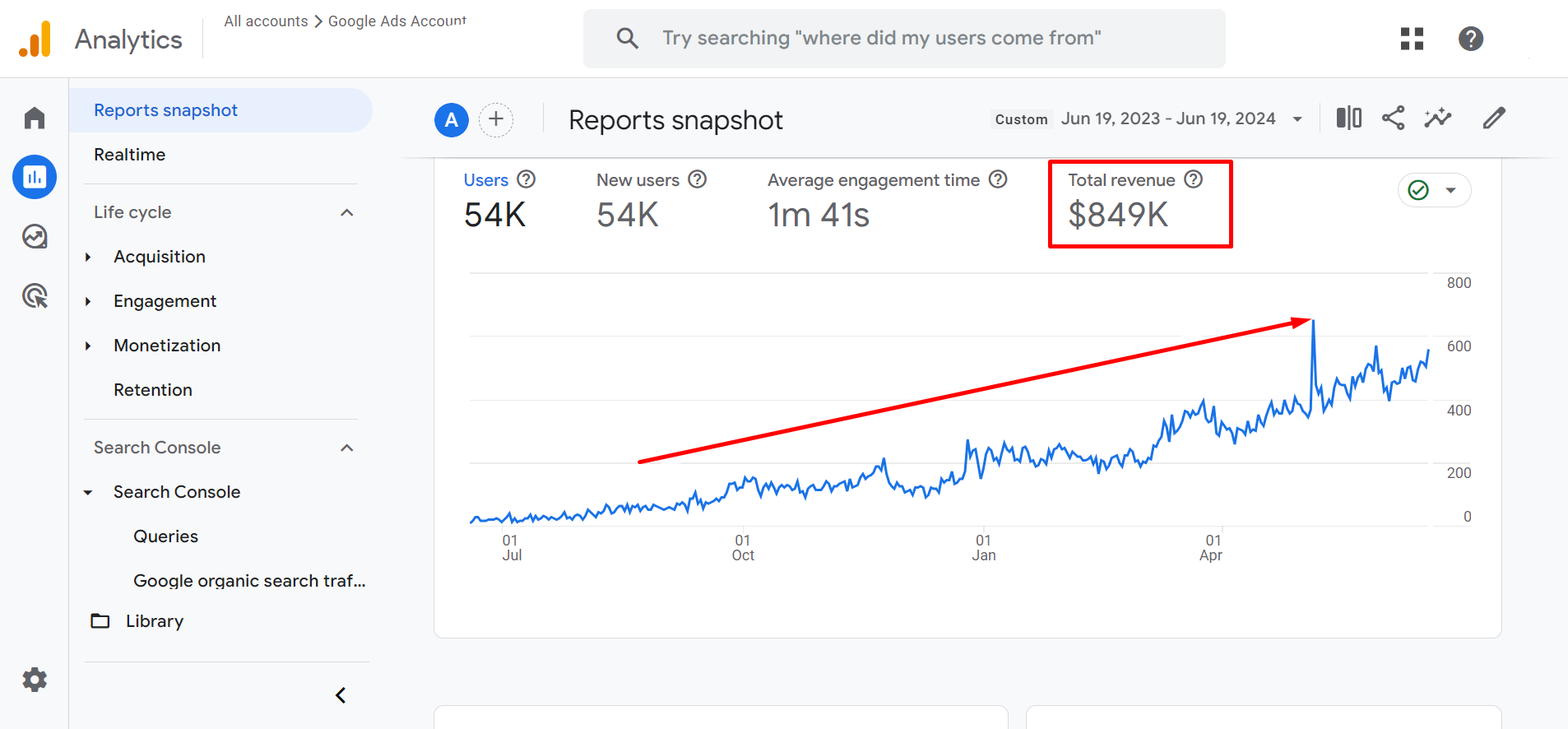Screen dimensions: 1568x729
Task: Open Google organic search traffic report
Action: [249, 581]
